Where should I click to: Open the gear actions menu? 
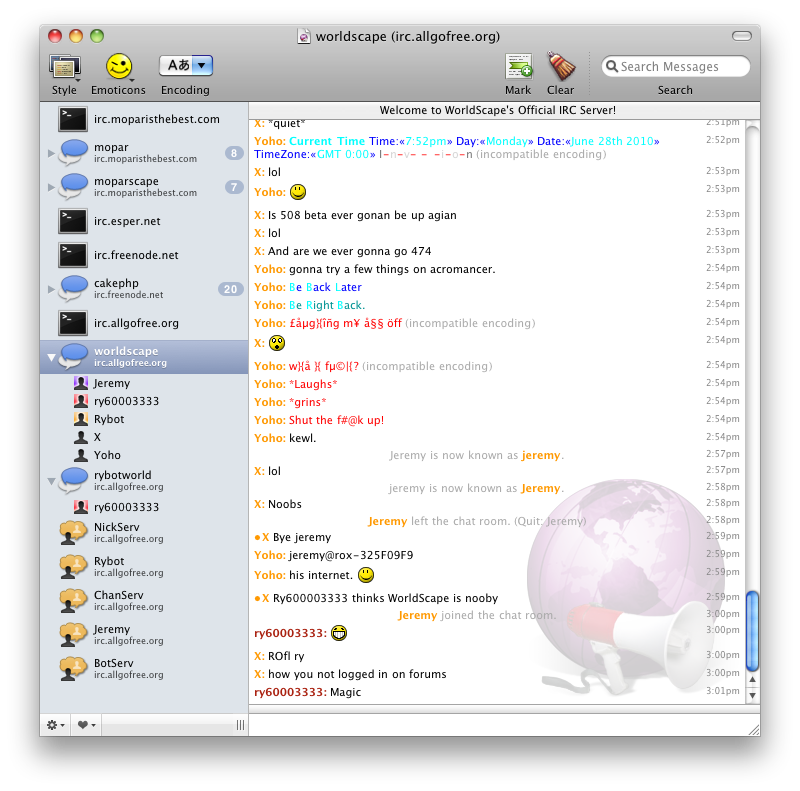coord(55,725)
